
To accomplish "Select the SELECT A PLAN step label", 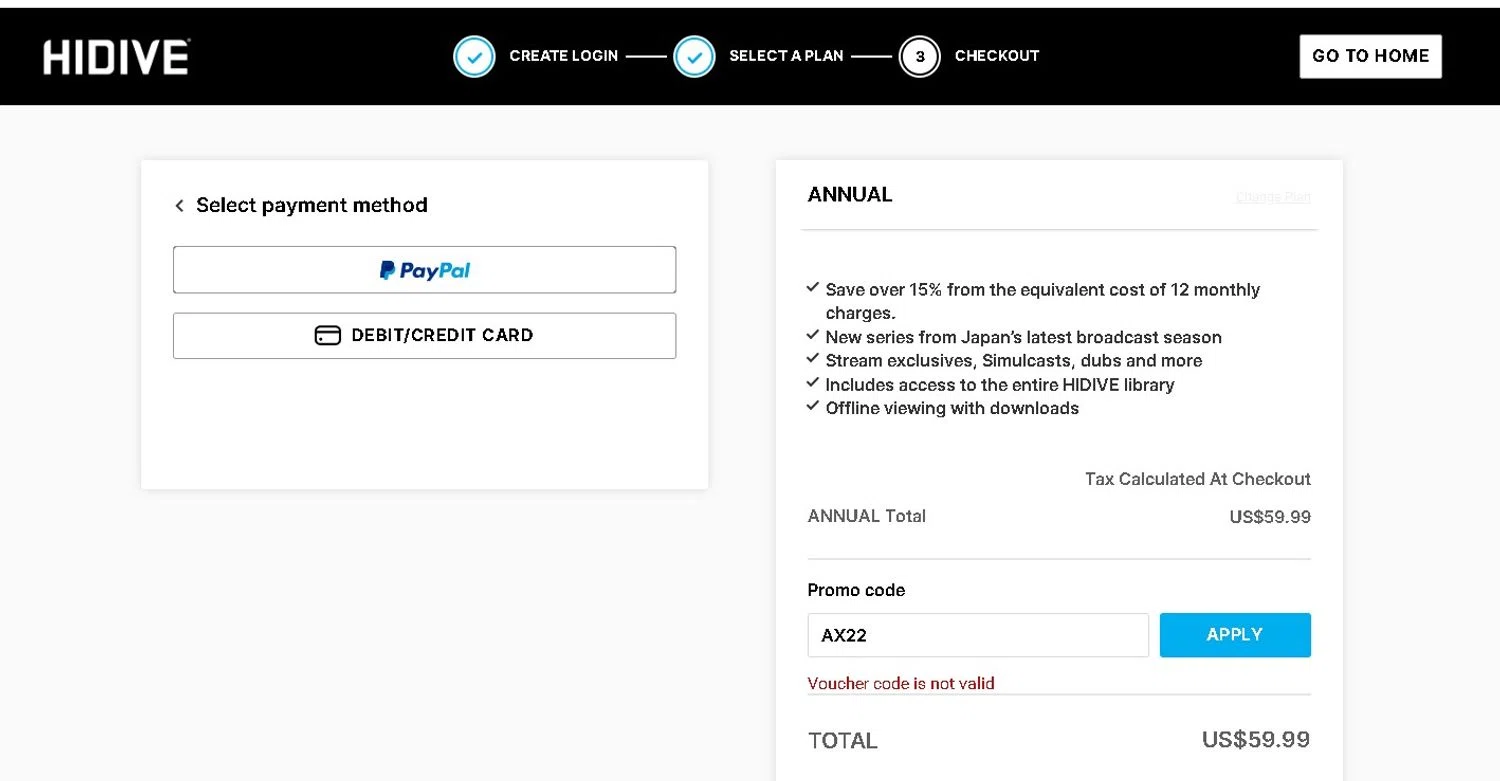I will (x=786, y=56).
